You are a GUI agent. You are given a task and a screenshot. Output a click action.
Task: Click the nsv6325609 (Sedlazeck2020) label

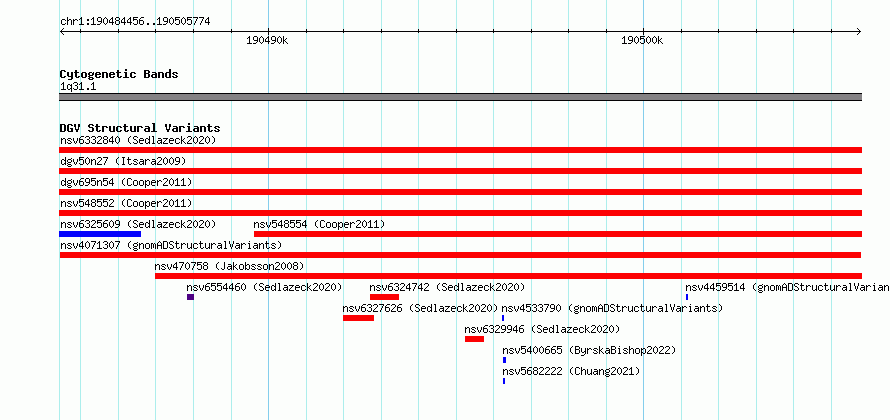point(138,224)
